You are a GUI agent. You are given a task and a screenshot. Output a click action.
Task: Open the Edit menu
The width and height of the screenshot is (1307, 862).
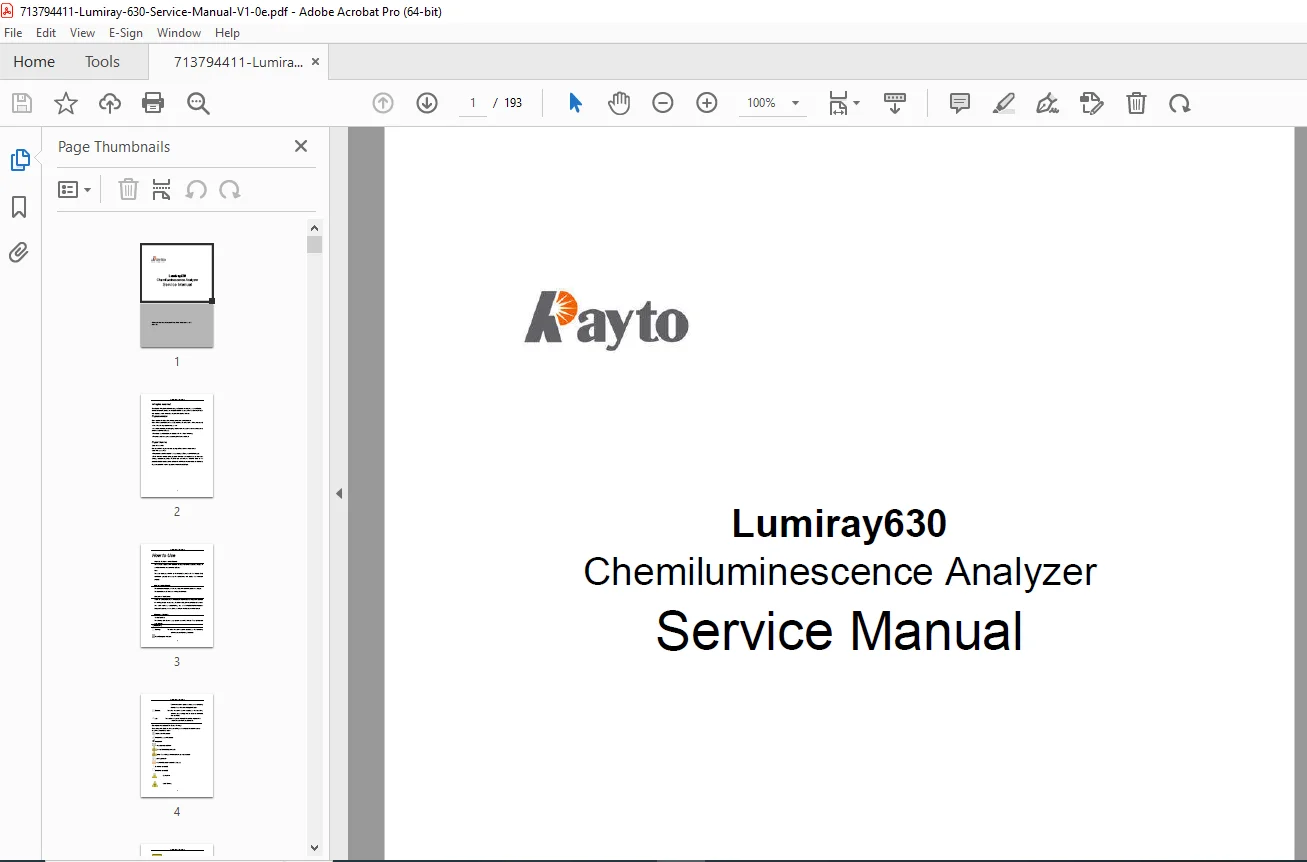coord(46,33)
